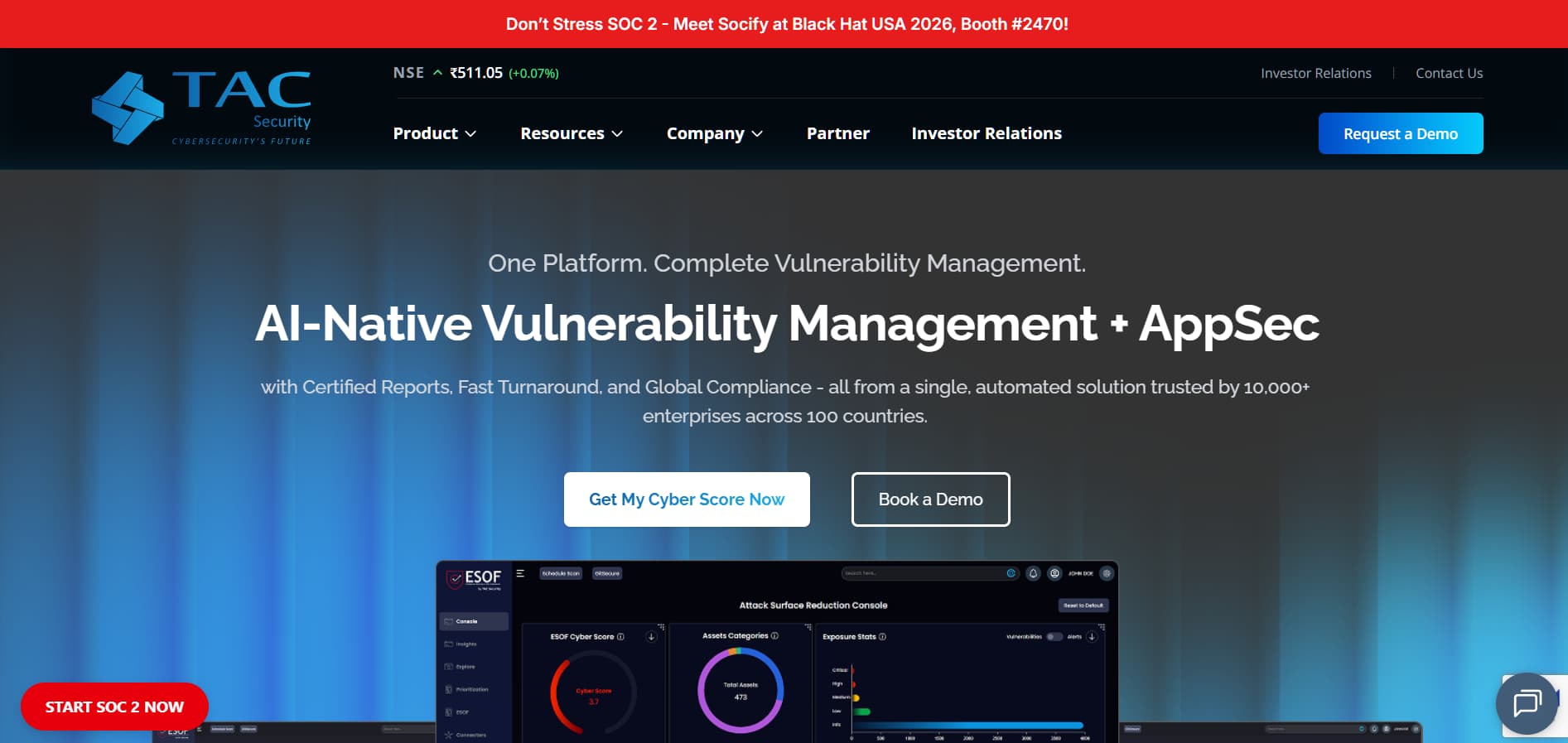Open the Contact Us link
This screenshot has height=743, width=1568.
pos(1450,73)
